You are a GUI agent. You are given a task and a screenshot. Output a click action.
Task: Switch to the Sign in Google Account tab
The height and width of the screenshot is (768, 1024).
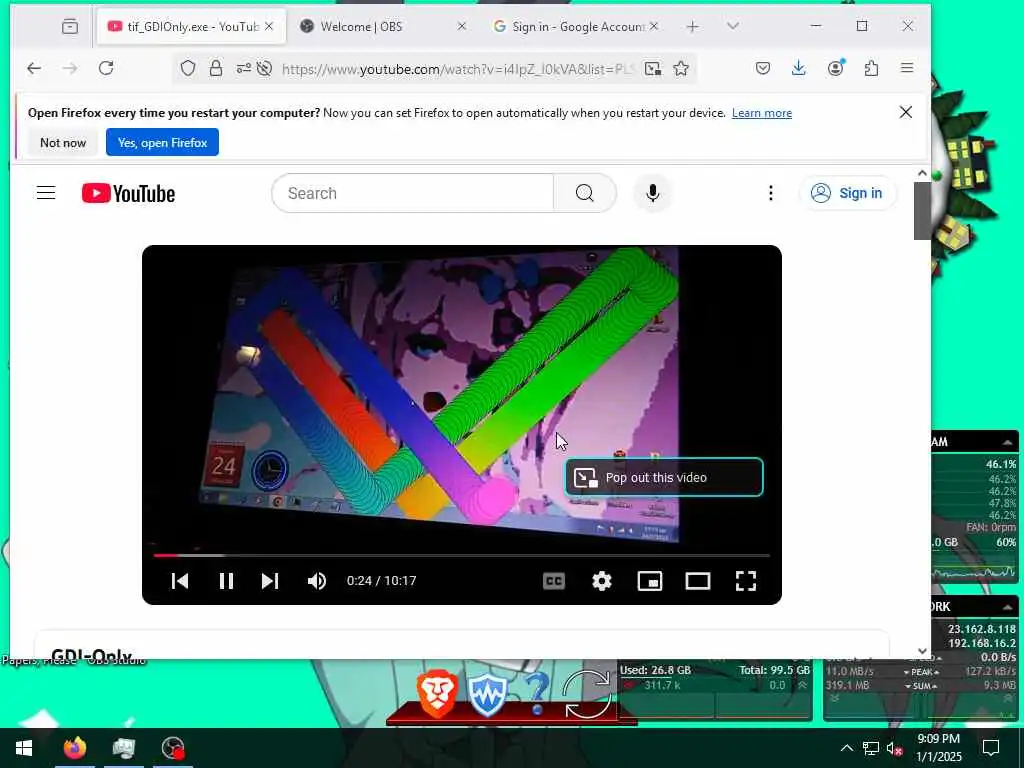point(577,26)
